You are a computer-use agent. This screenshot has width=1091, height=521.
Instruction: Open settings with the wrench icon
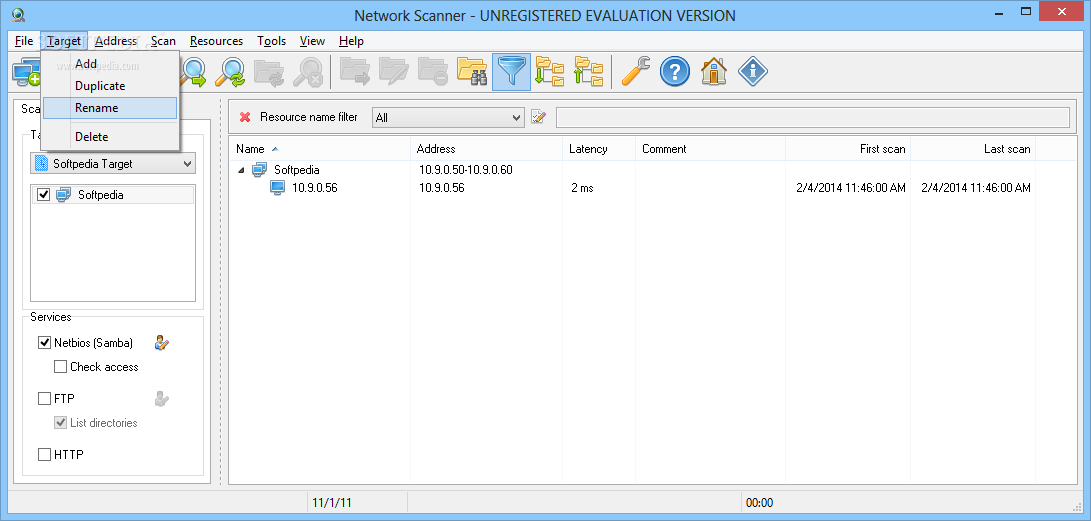(635, 71)
